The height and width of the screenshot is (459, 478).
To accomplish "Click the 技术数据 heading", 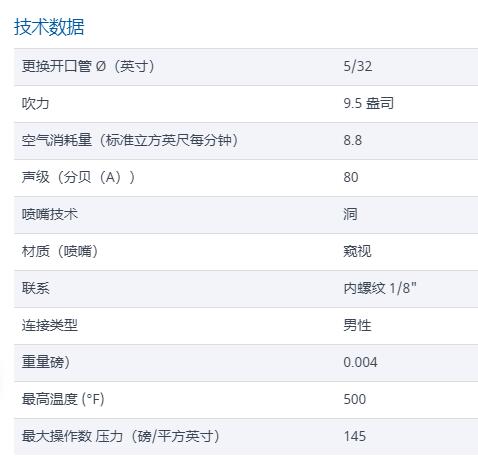I will point(49,27).
